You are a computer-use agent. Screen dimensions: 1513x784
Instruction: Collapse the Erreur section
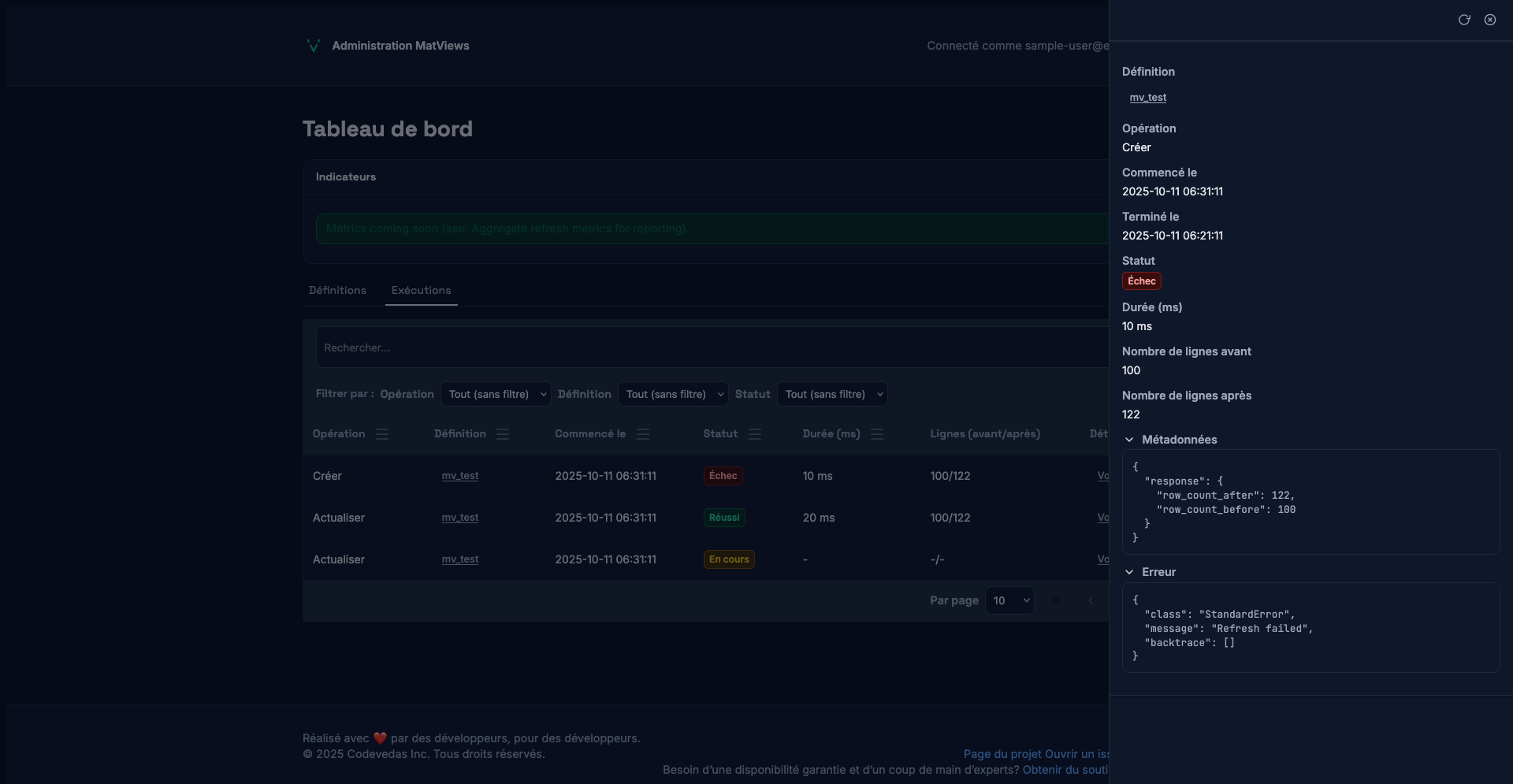click(x=1129, y=572)
